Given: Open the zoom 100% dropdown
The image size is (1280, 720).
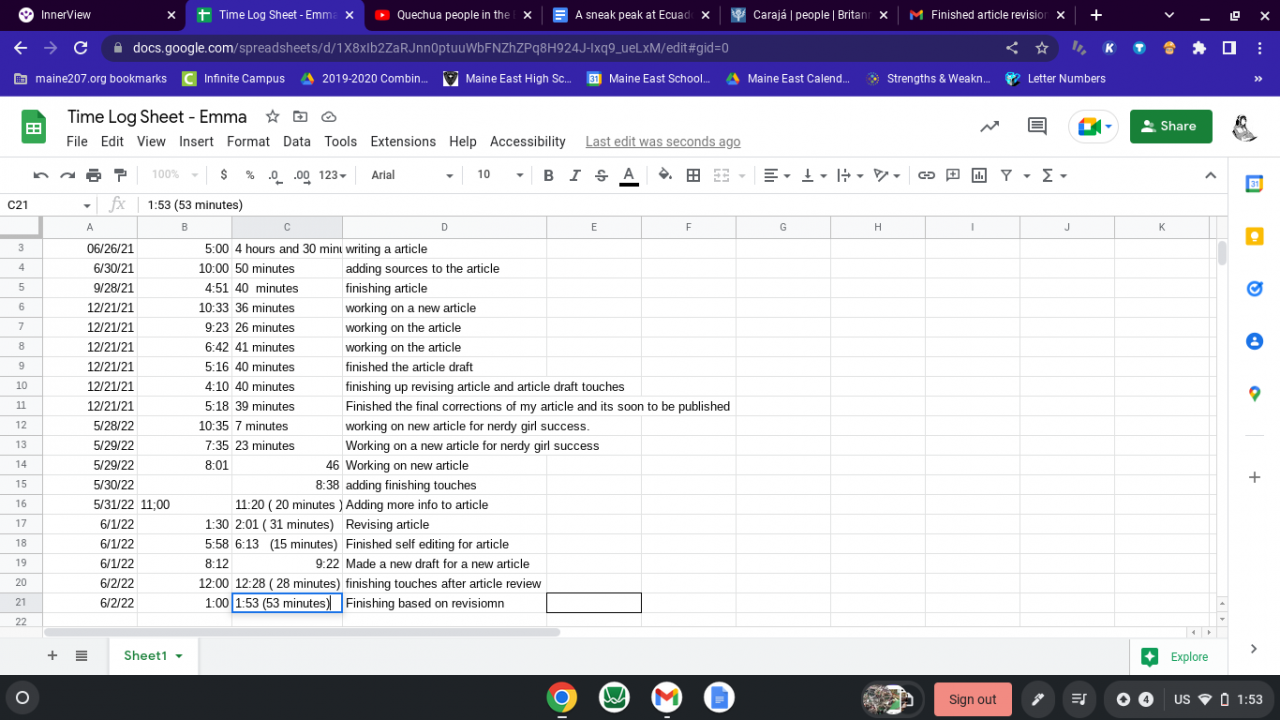Looking at the screenshot, I should 173,175.
